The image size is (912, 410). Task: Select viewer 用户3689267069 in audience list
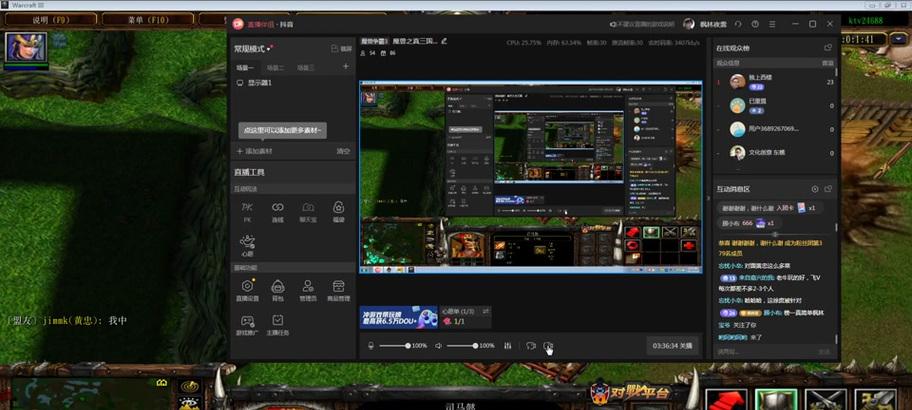coord(775,129)
